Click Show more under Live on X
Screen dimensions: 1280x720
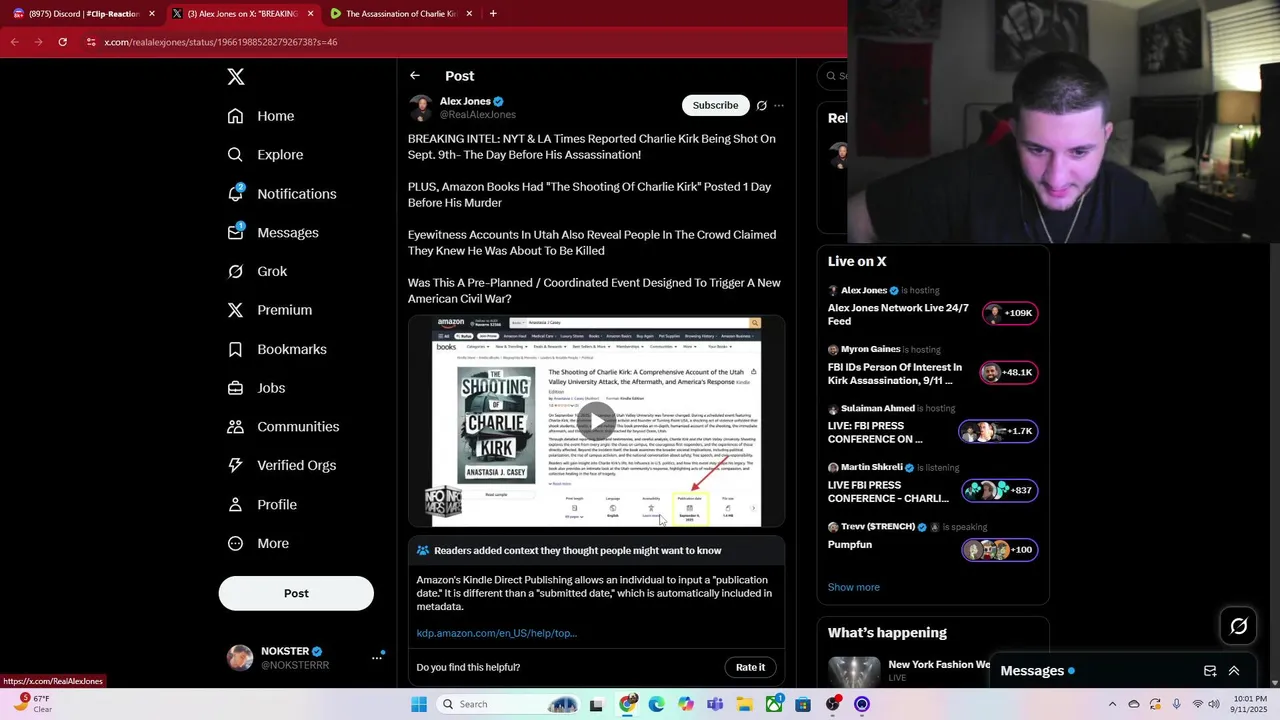pos(854,587)
